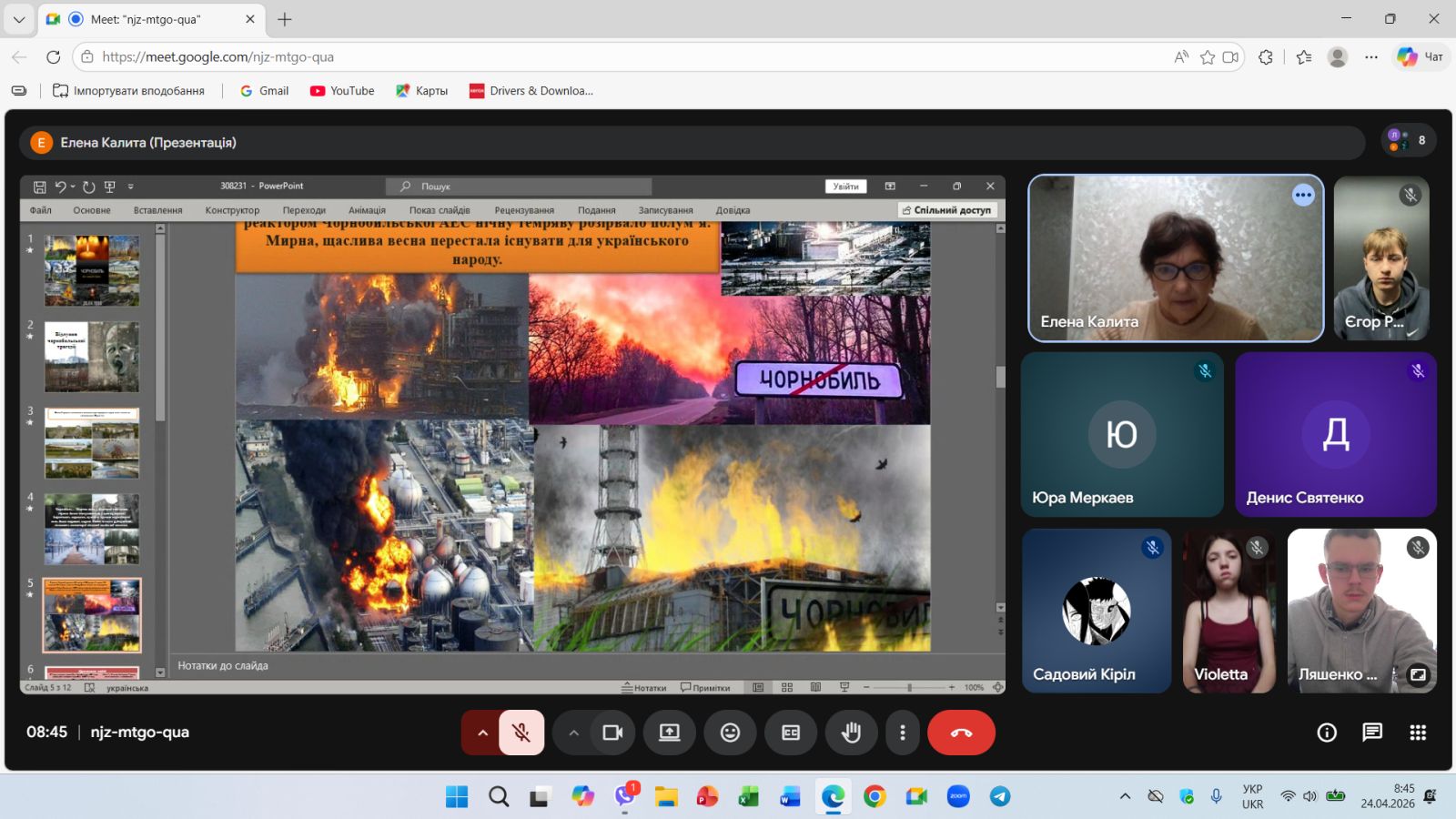The image size is (1456, 819).
Task: Open participants list showing 8 people
Action: pyautogui.click(x=1409, y=140)
